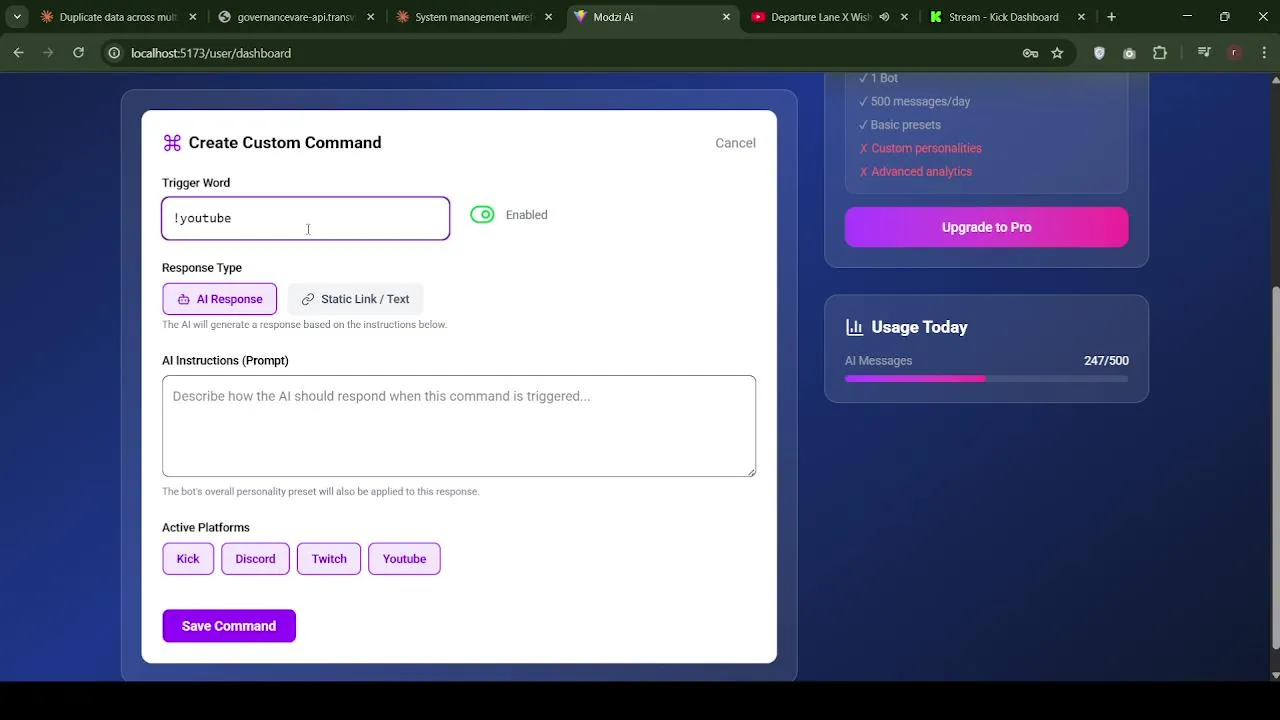Save the command
1280x720 pixels.
click(229, 626)
